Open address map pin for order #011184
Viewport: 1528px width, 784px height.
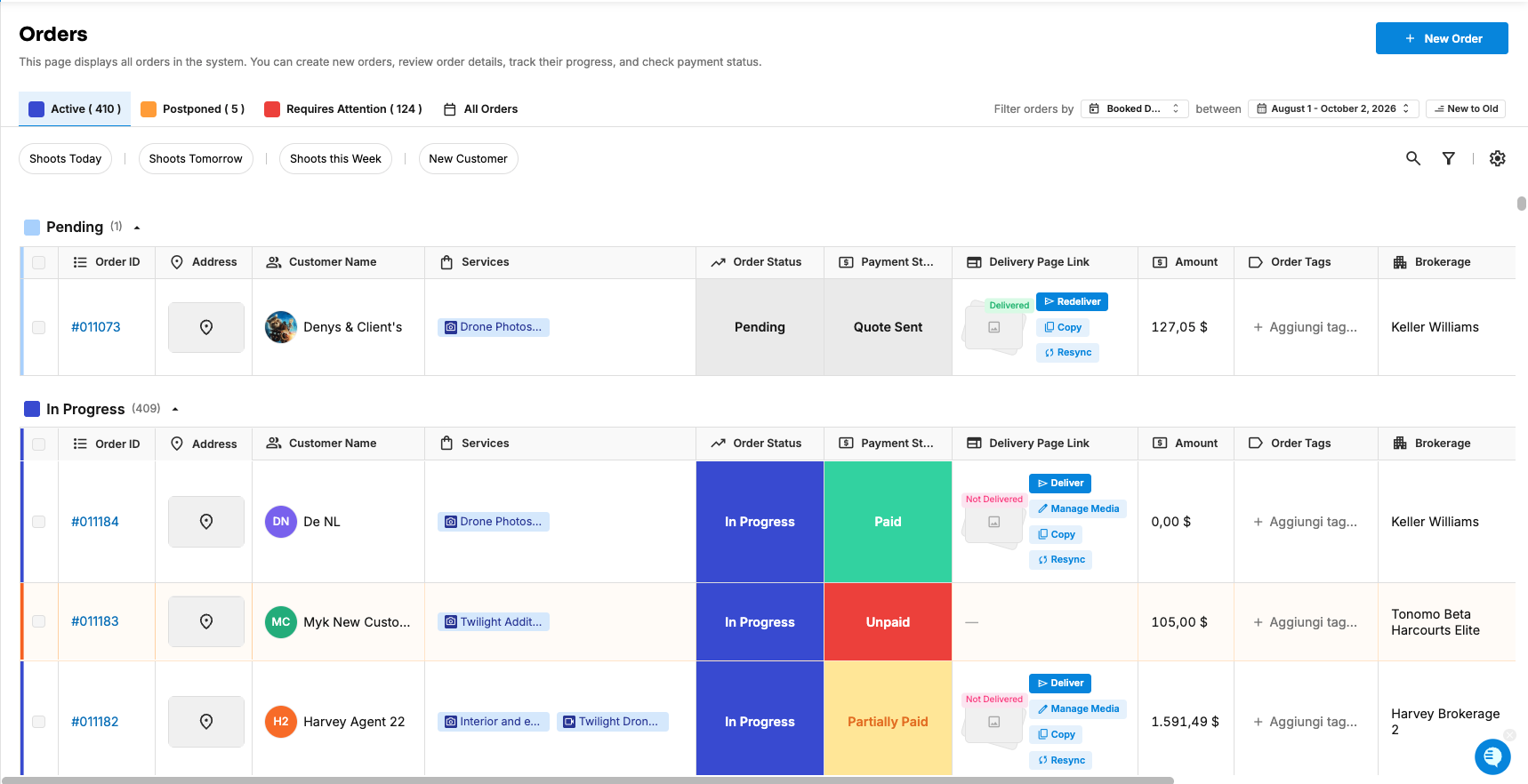[206, 522]
